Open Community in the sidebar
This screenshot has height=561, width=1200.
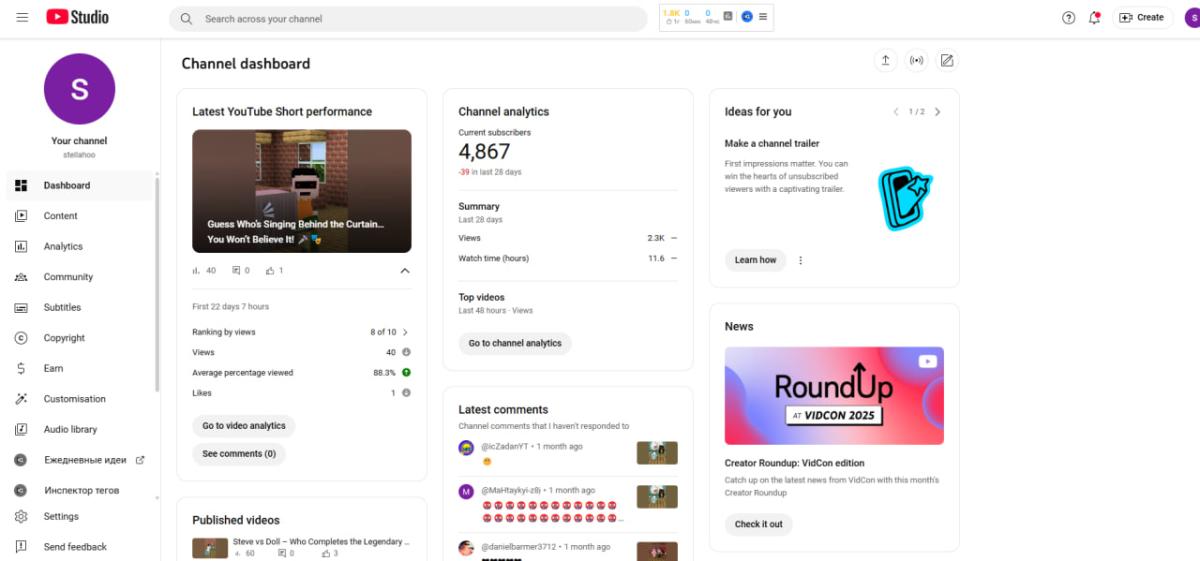[x=82, y=277]
